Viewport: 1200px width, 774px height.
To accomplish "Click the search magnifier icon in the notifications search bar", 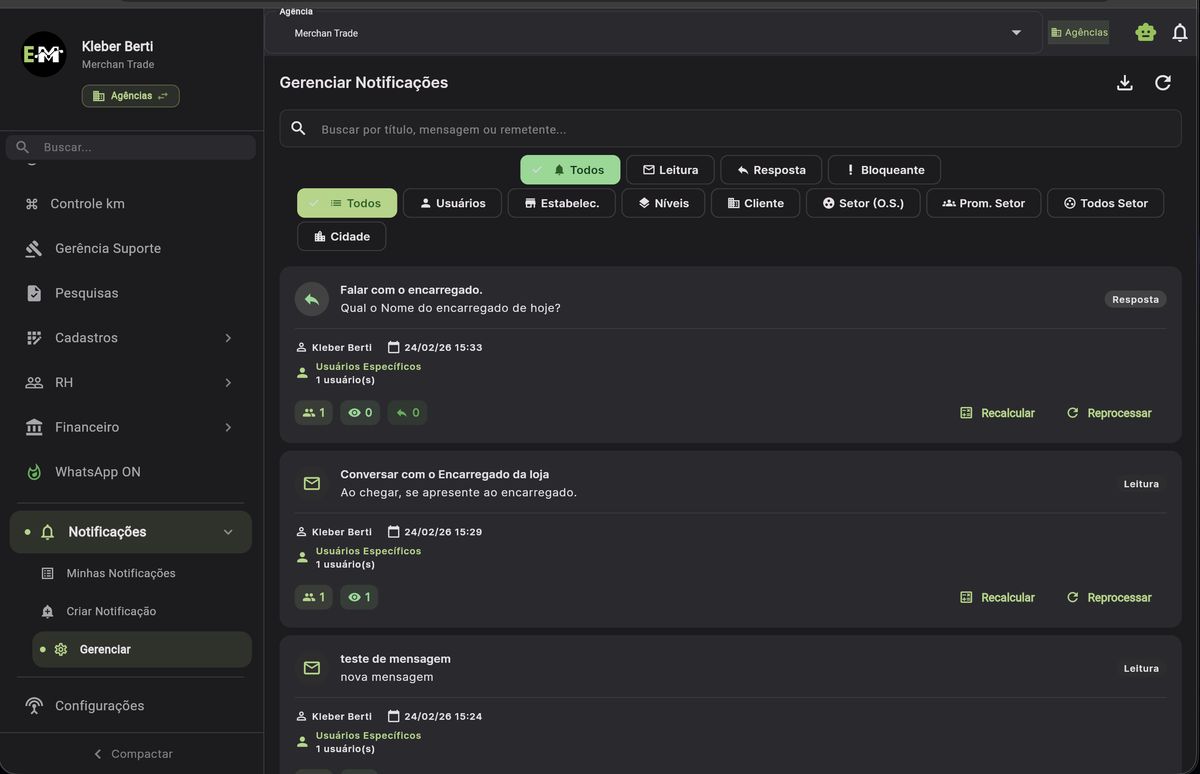I will [x=297, y=127].
